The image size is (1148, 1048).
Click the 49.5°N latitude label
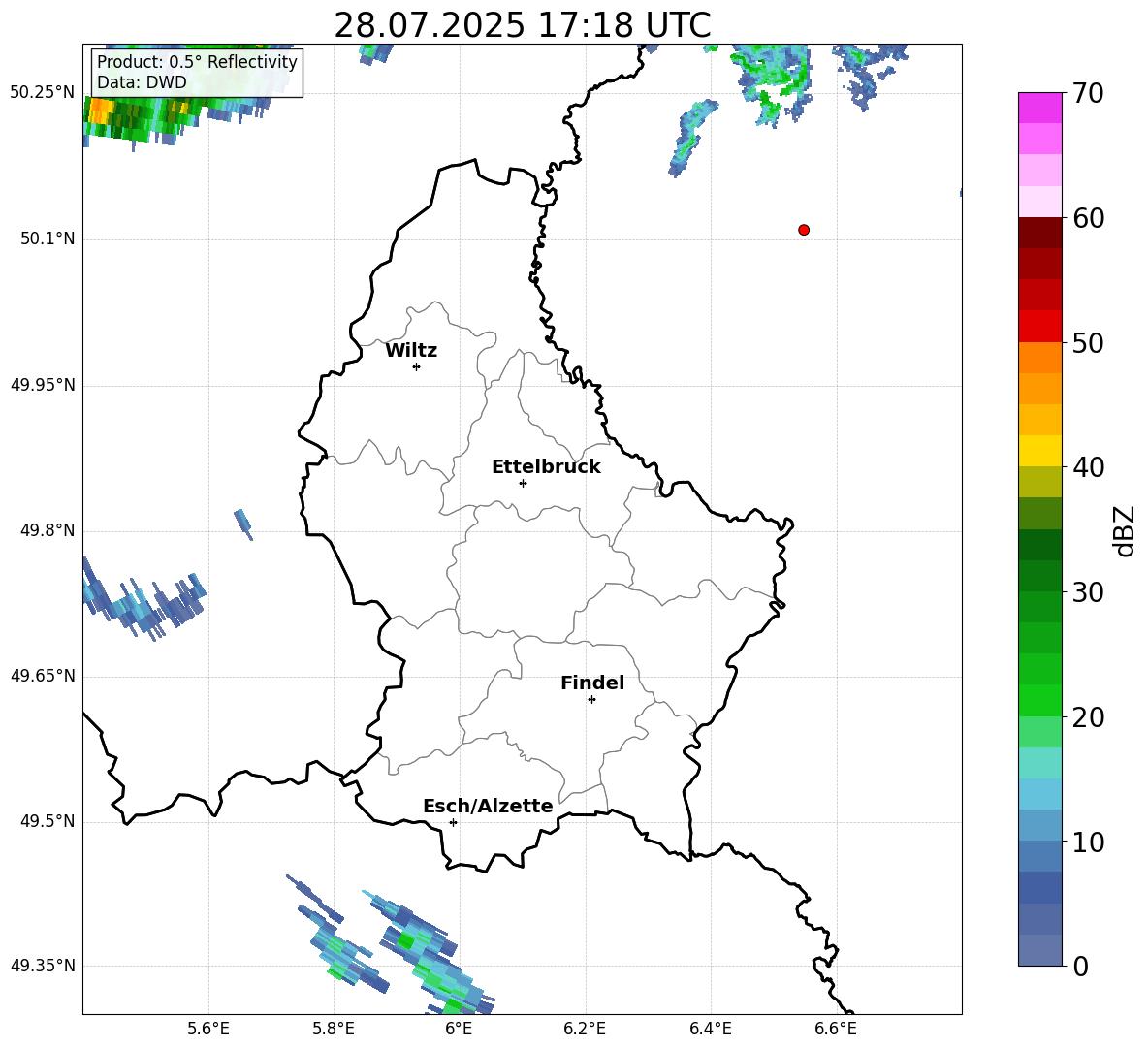point(48,821)
